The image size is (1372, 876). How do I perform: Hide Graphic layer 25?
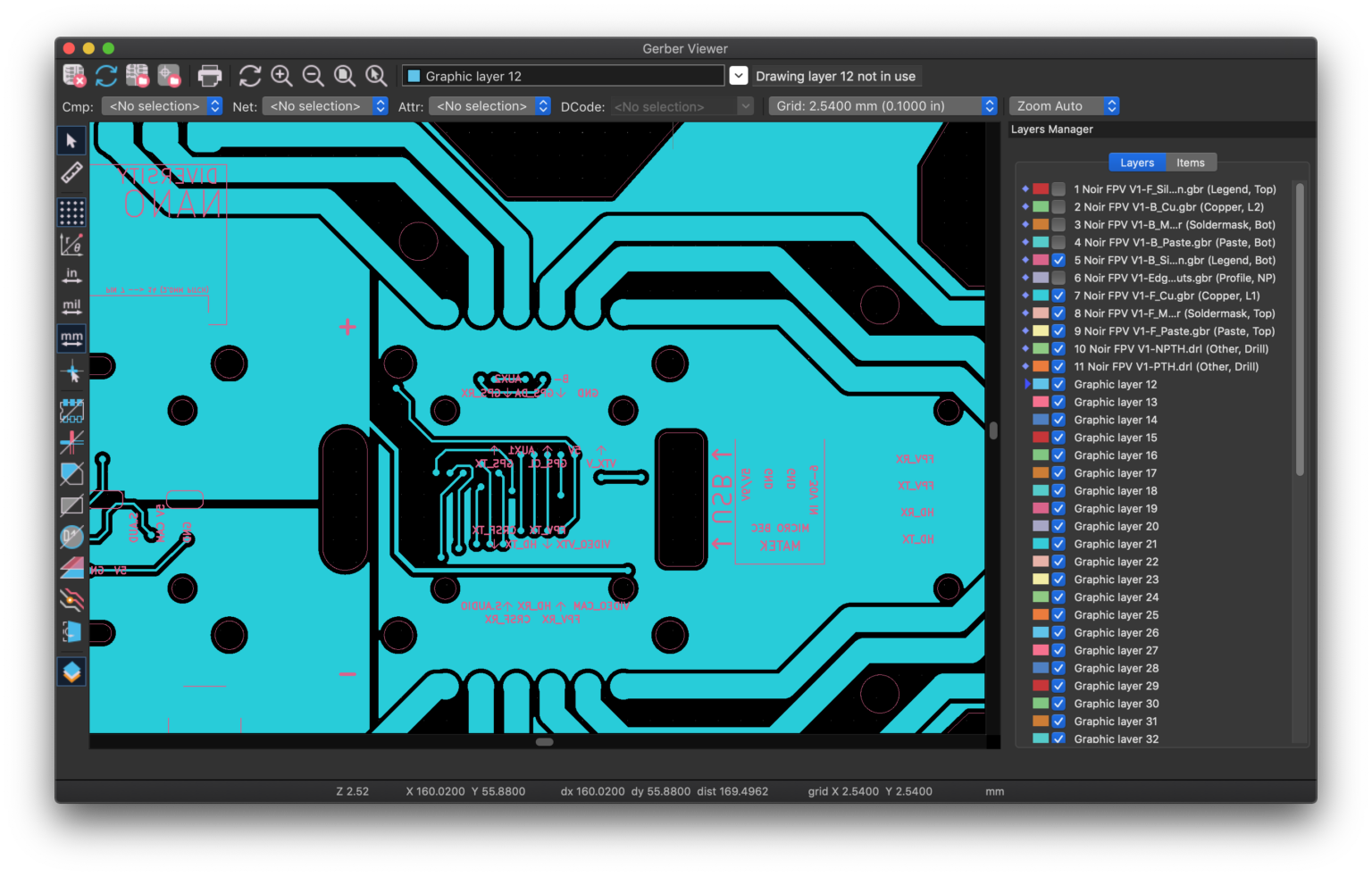click(1058, 614)
